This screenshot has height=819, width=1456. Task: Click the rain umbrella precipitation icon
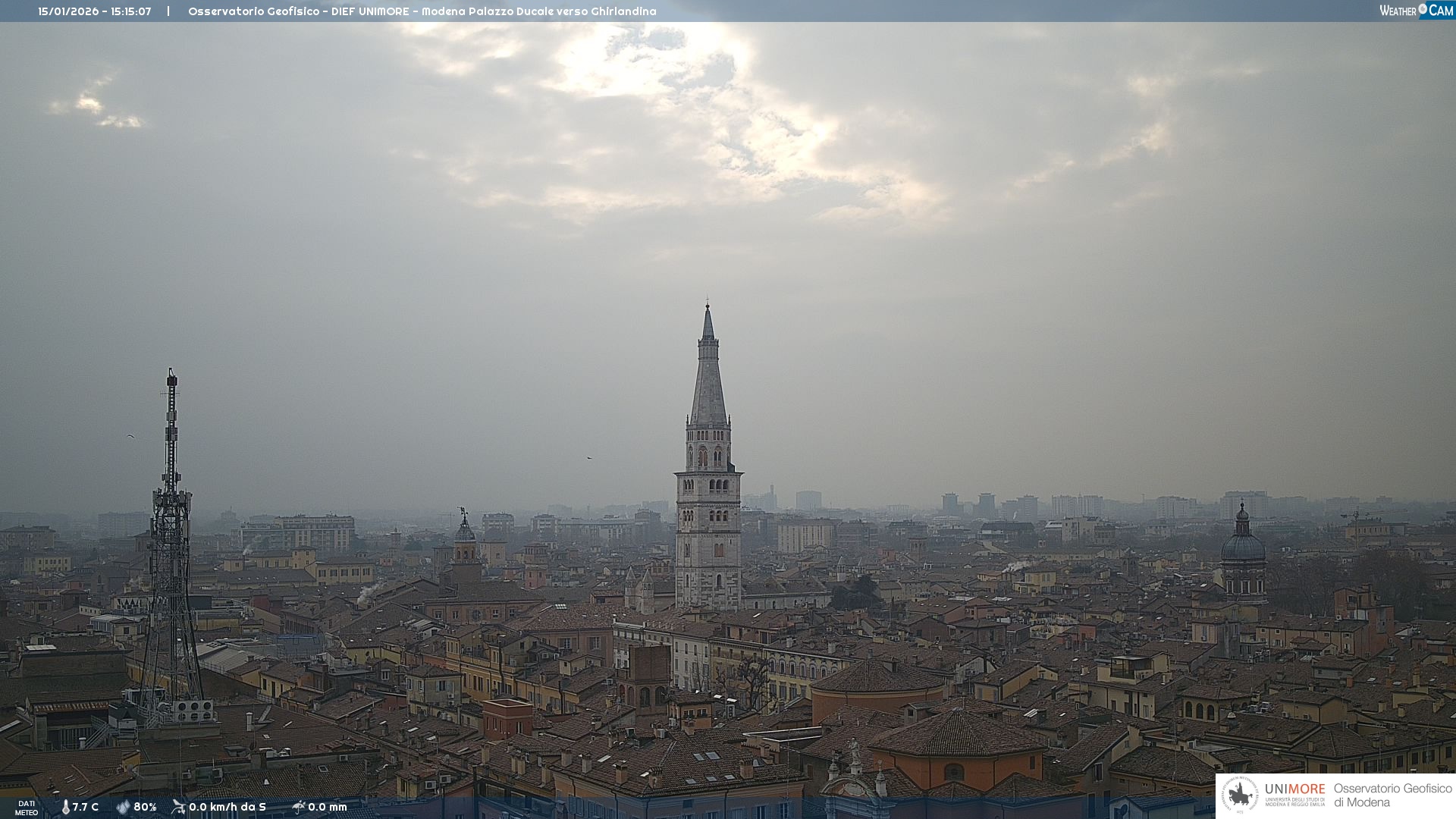coord(298,807)
